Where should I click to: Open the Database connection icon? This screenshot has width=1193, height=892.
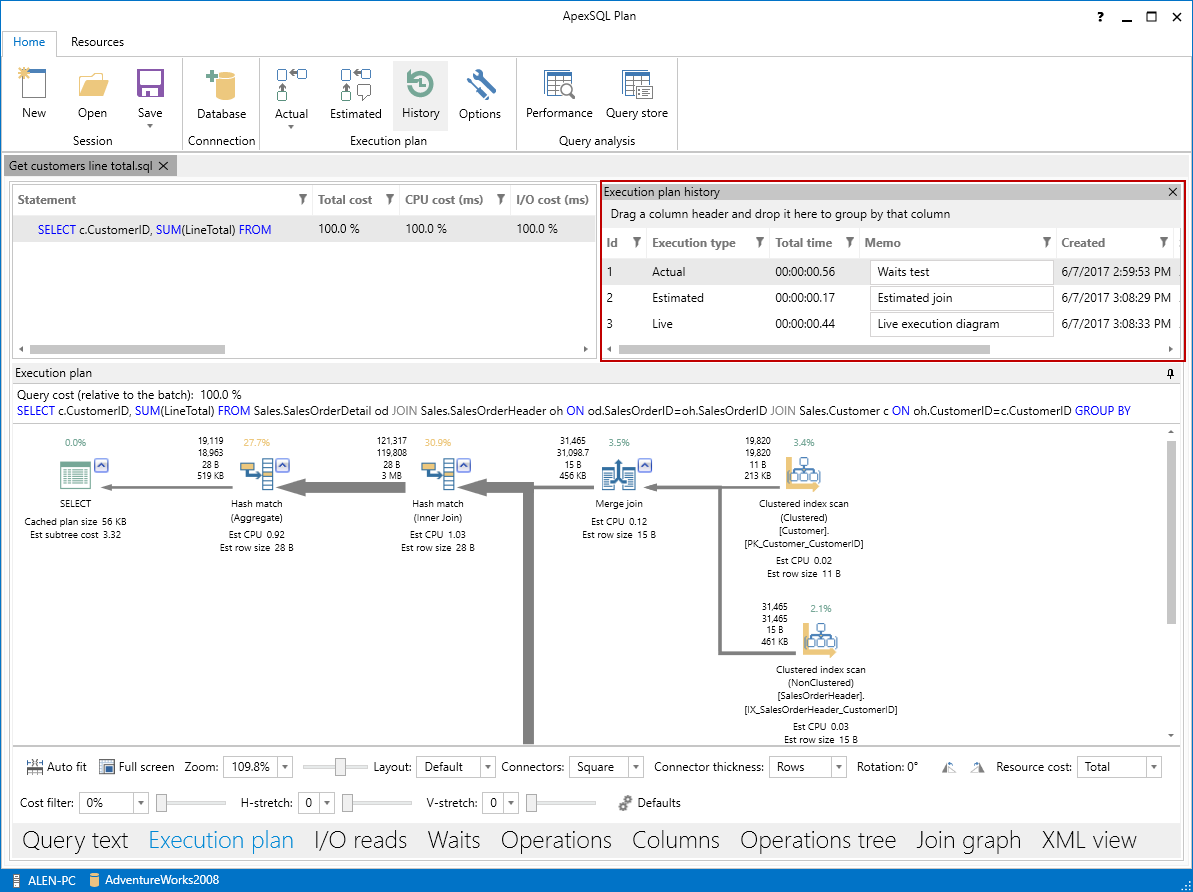coord(221,85)
